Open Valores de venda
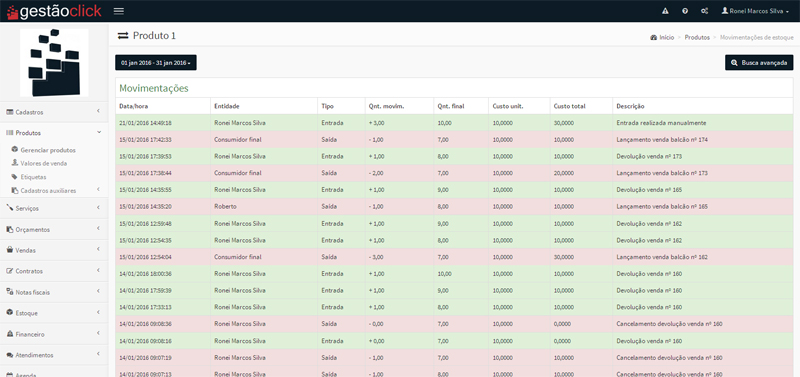800x377 pixels. [x=43, y=163]
